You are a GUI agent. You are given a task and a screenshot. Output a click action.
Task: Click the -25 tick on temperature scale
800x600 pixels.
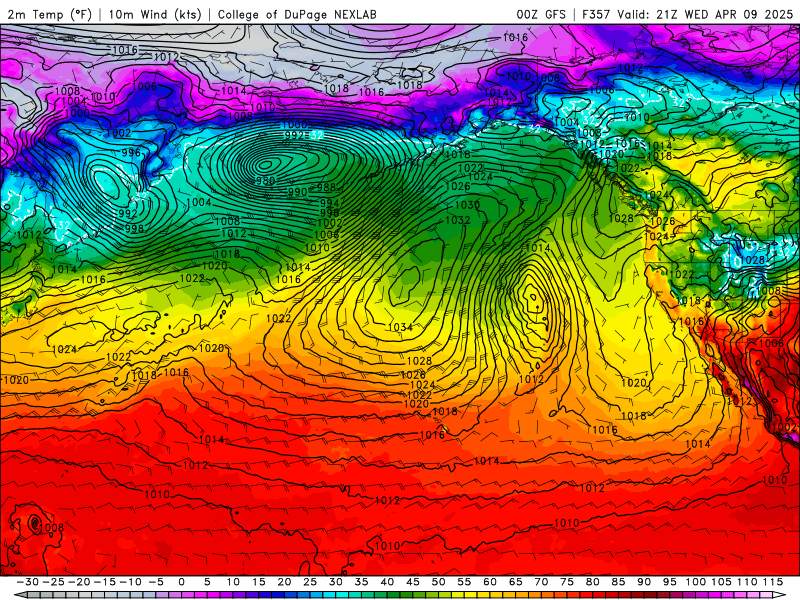tap(53, 582)
